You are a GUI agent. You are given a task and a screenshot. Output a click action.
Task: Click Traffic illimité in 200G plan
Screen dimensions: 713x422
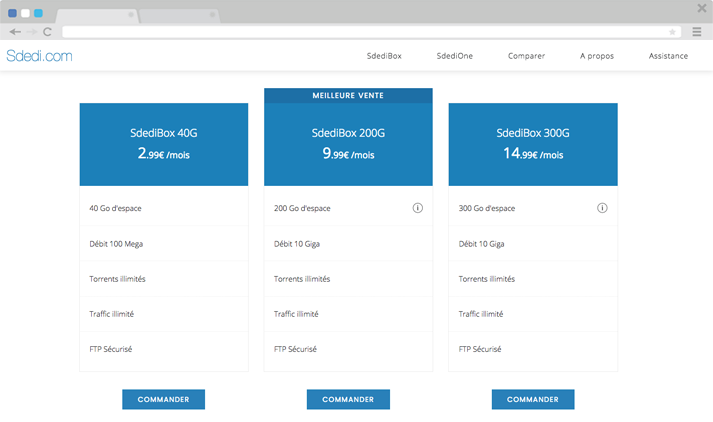[296, 314]
